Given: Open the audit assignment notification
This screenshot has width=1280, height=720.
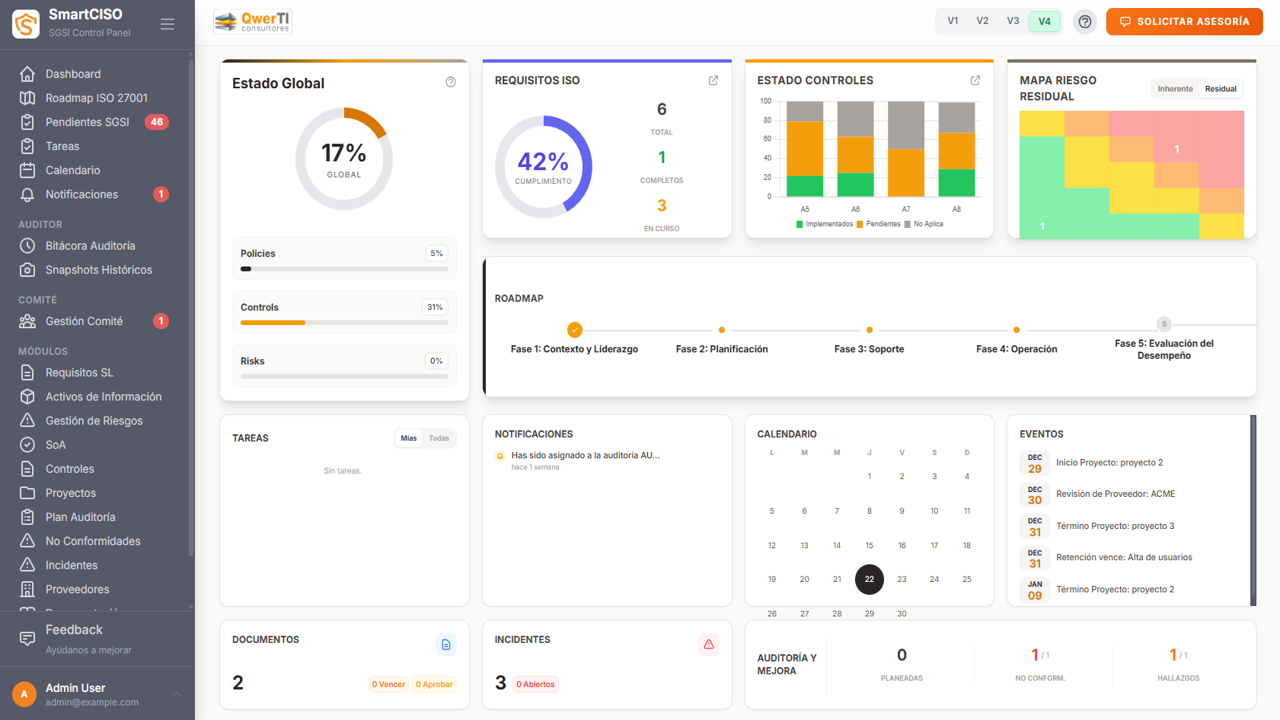Looking at the screenshot, I should [585, 455].
